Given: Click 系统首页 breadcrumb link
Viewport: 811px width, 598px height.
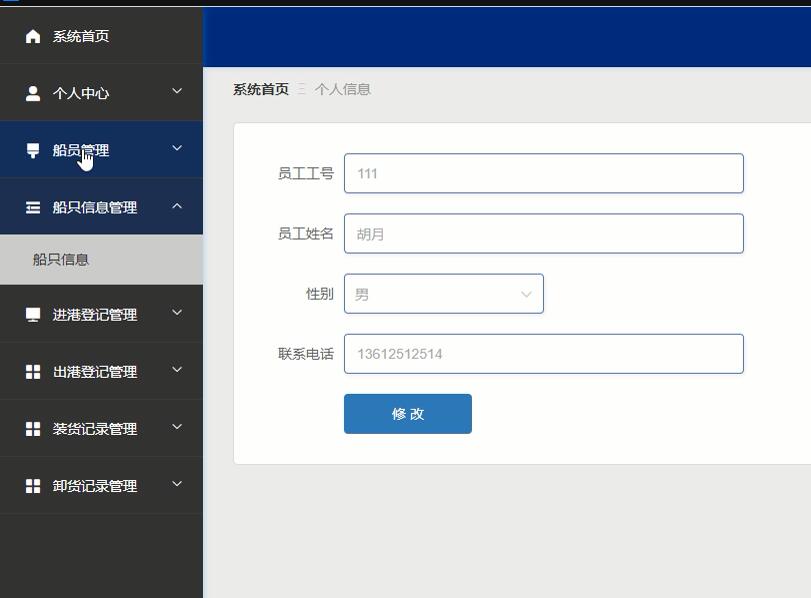Looking at the screenshot, I should [x=261, y=89].
